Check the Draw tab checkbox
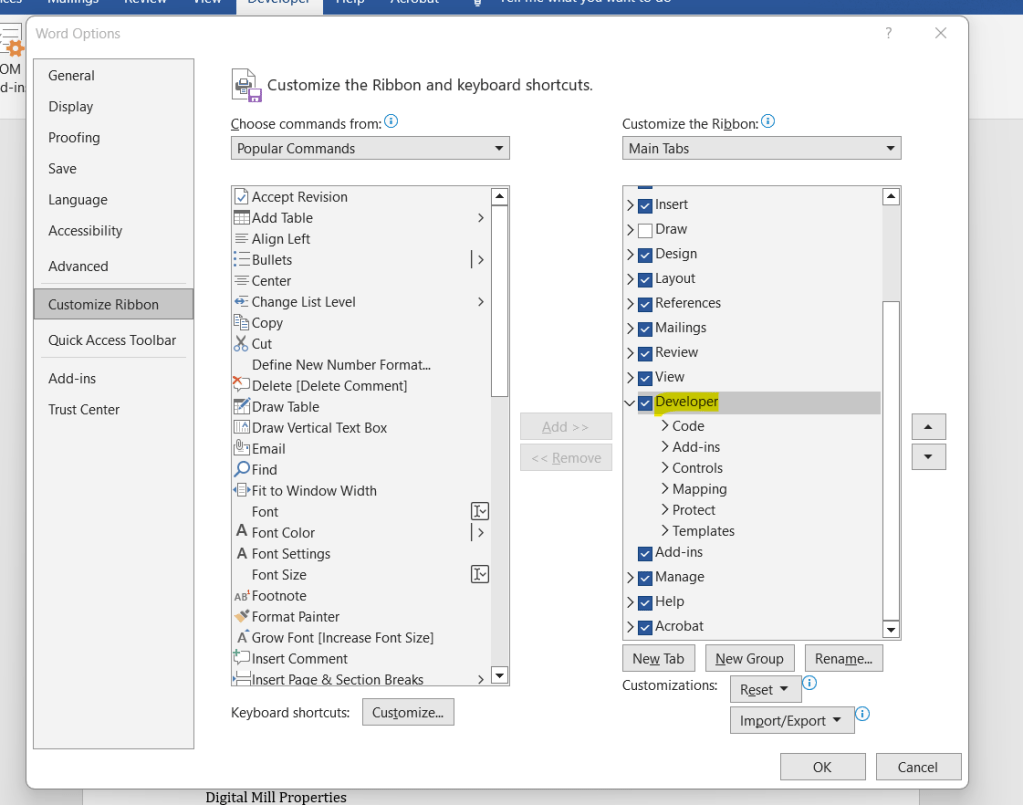 pos(645,230)
